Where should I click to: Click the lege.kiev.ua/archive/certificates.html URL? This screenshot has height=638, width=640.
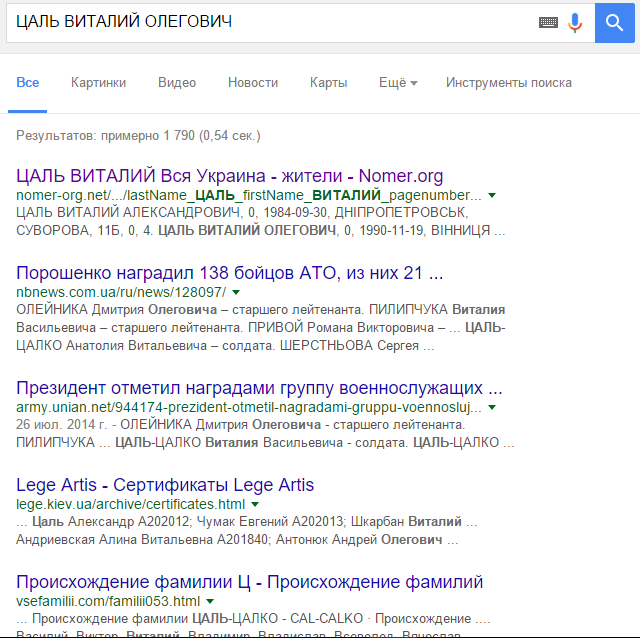130,505
